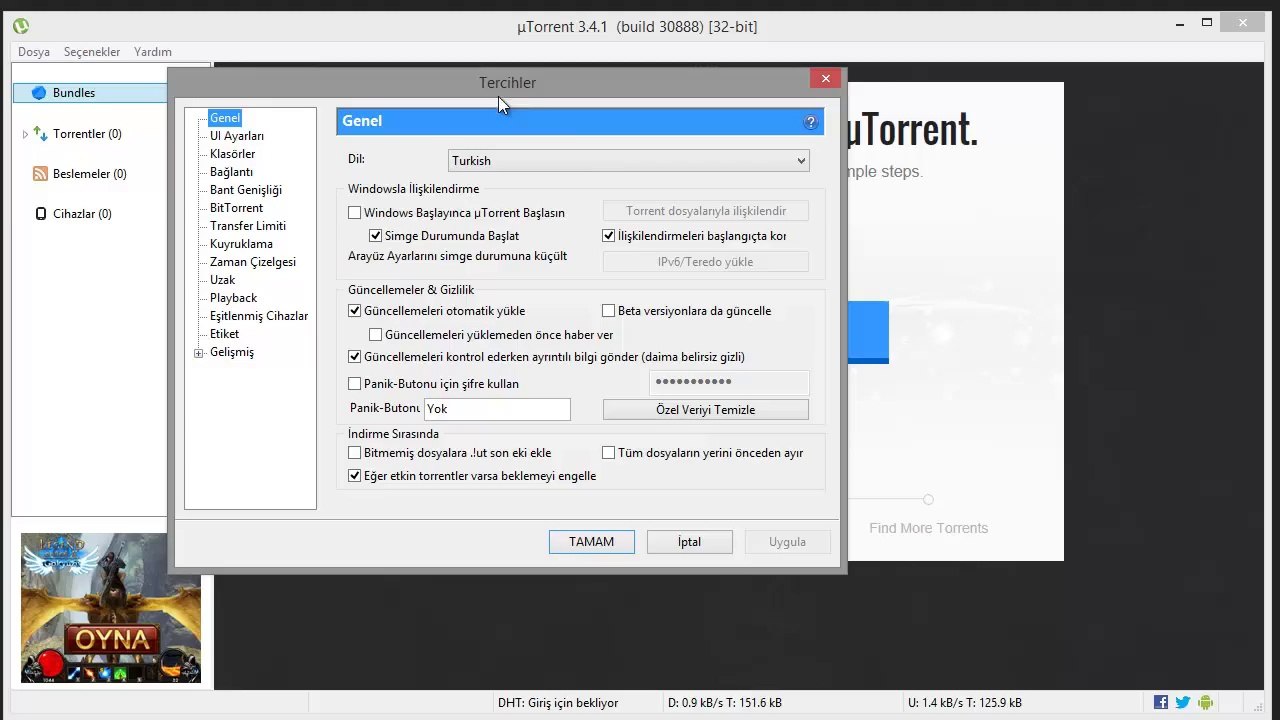
Task: Enable Panik-Butonu için şifre kullan
Action: click(x=354, y=384)
